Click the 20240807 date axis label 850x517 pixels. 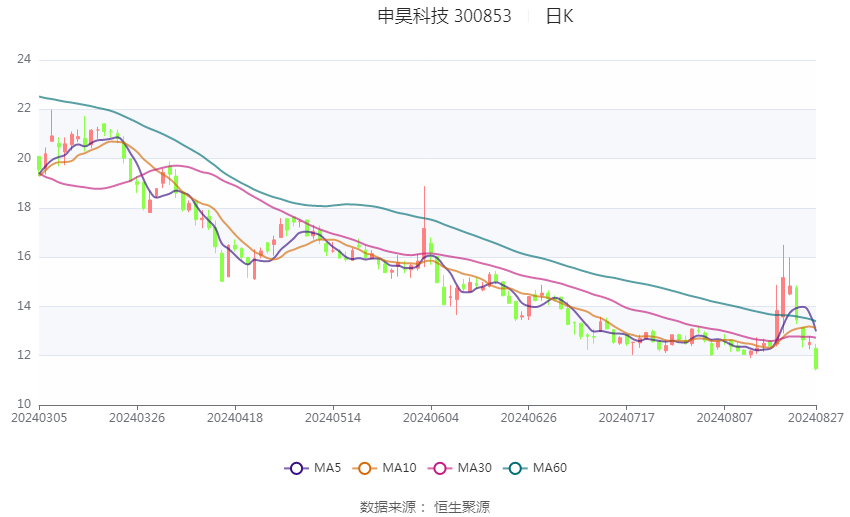[725, 418]
